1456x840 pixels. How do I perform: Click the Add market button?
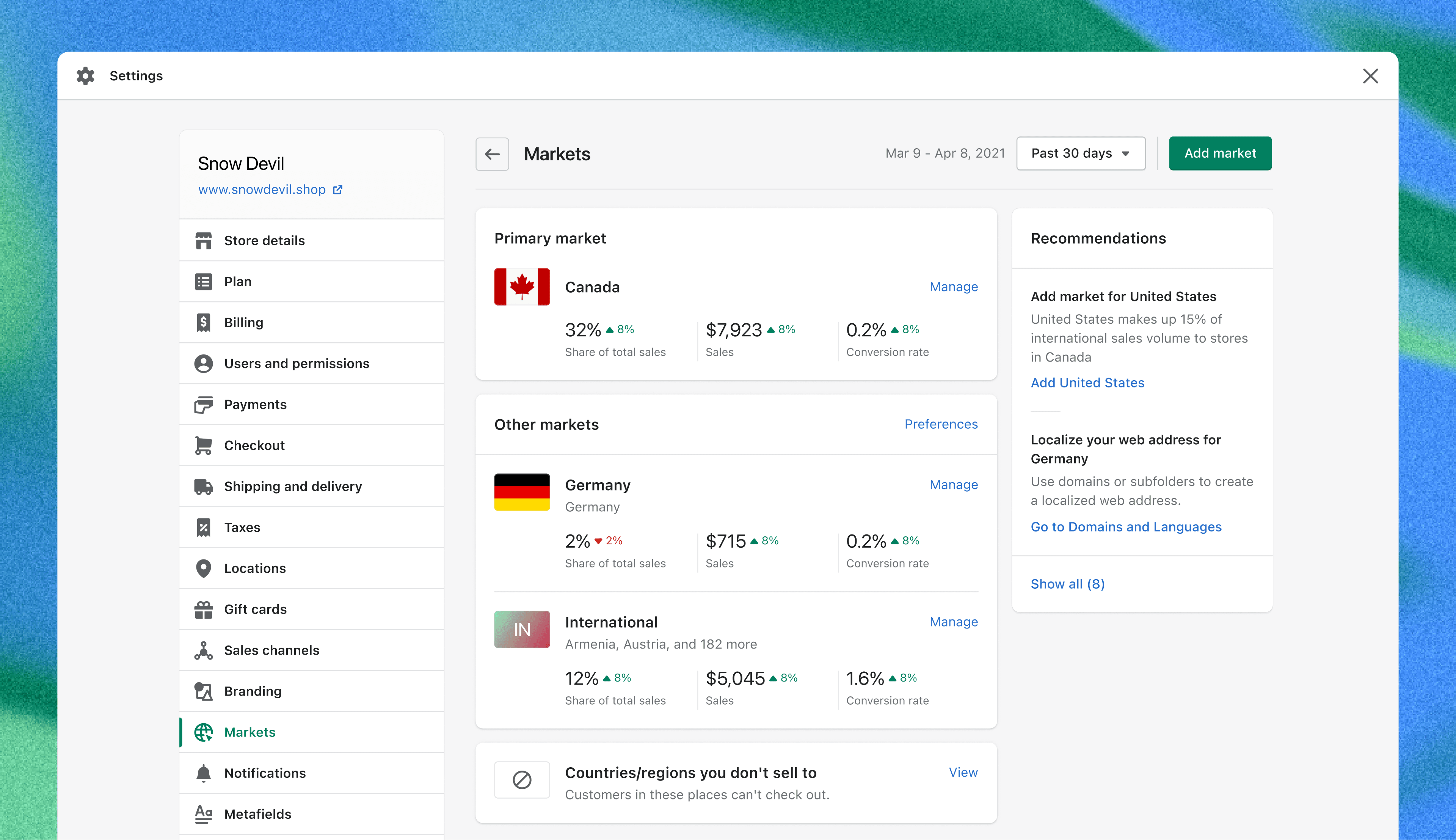click(x=1220, y=154)
